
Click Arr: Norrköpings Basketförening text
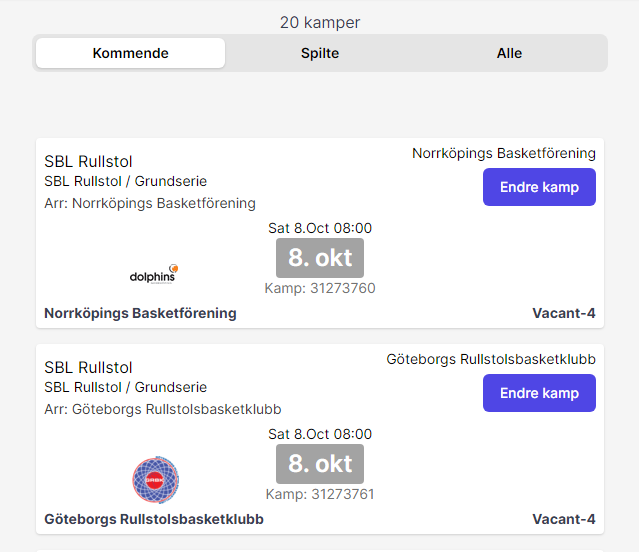click(x=150, y=203)
